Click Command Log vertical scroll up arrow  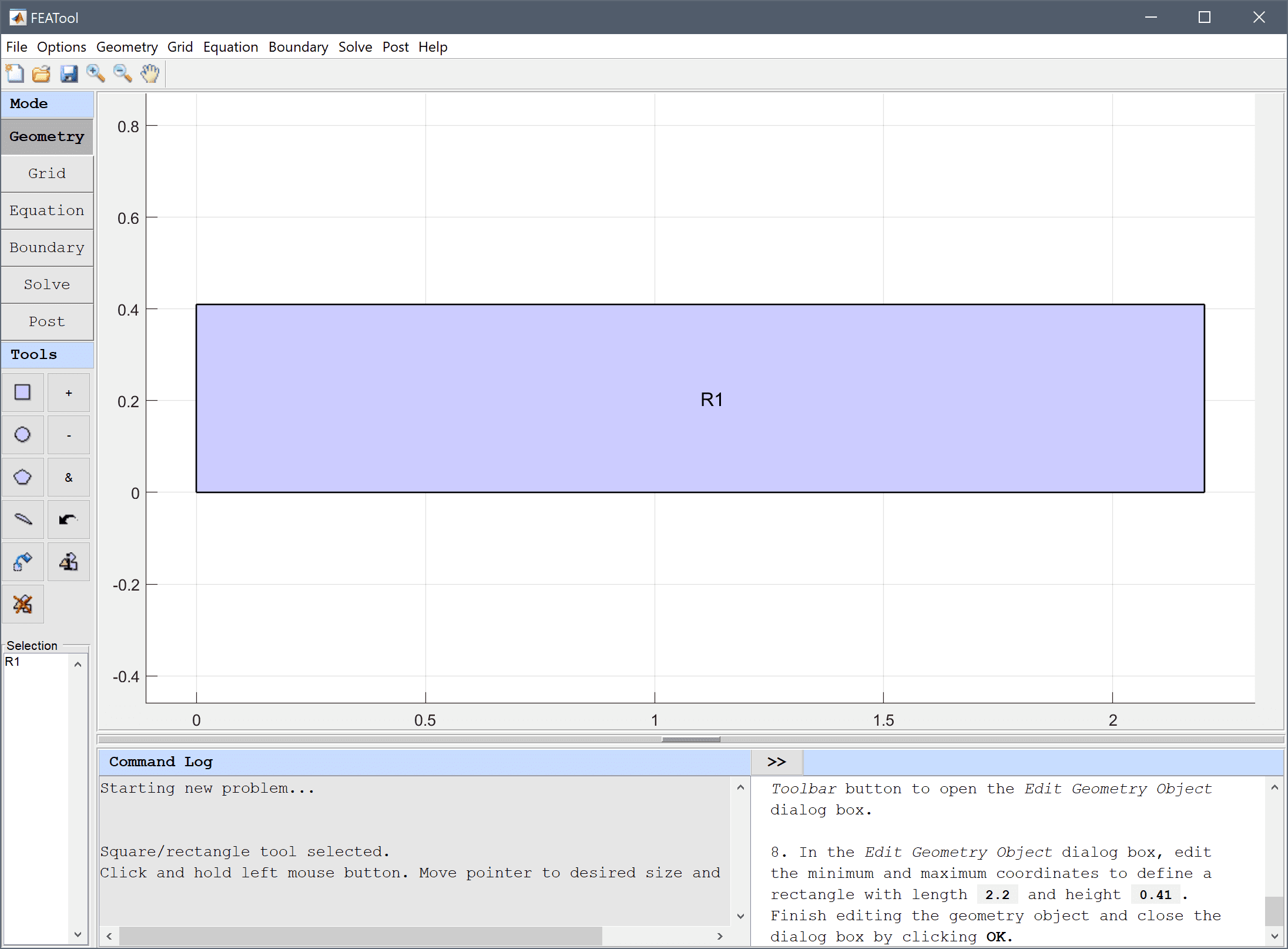click(x=740, y=787)
